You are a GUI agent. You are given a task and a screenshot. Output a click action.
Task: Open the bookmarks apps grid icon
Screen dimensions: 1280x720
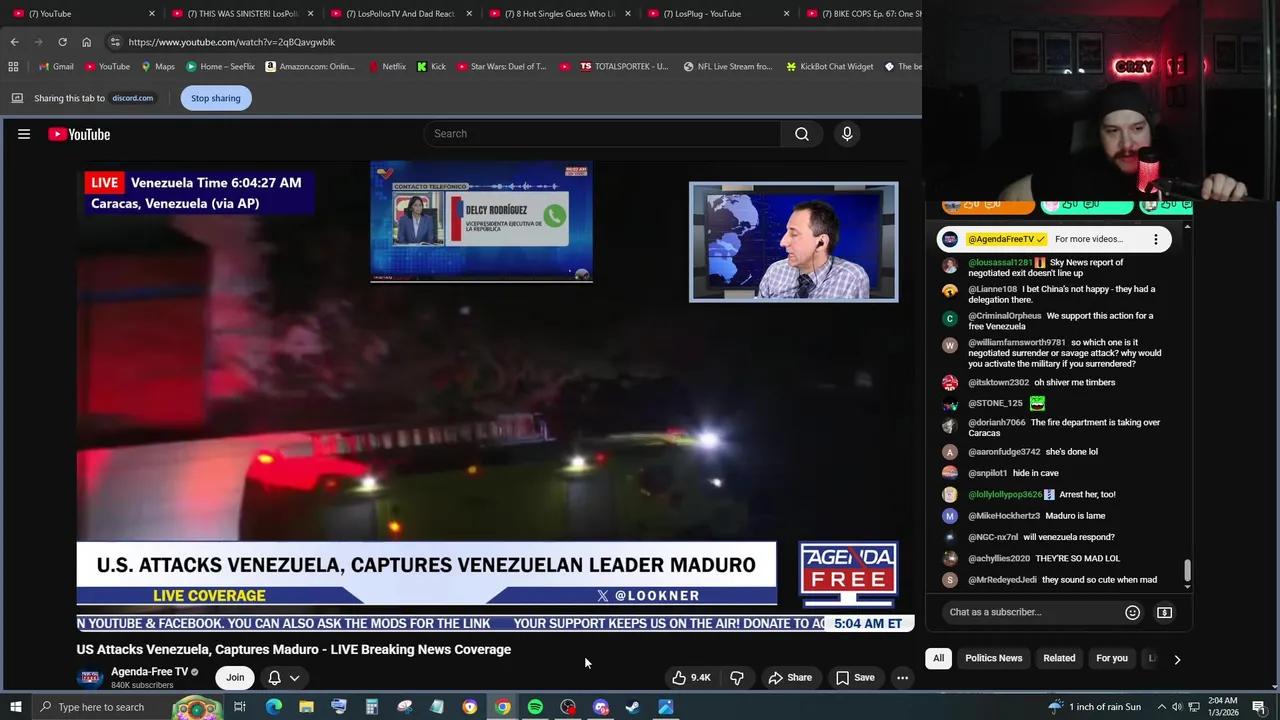[x=13, y=67]
